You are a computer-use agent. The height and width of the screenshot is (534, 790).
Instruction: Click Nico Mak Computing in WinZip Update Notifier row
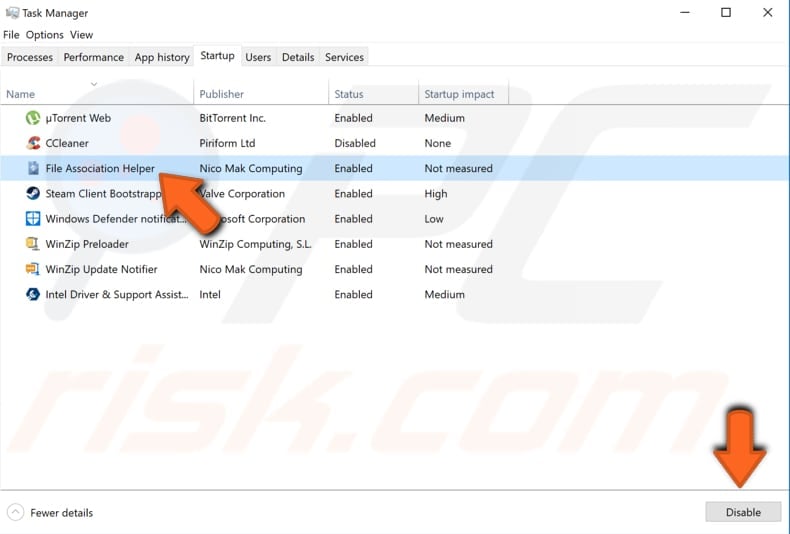click(251, 269)
